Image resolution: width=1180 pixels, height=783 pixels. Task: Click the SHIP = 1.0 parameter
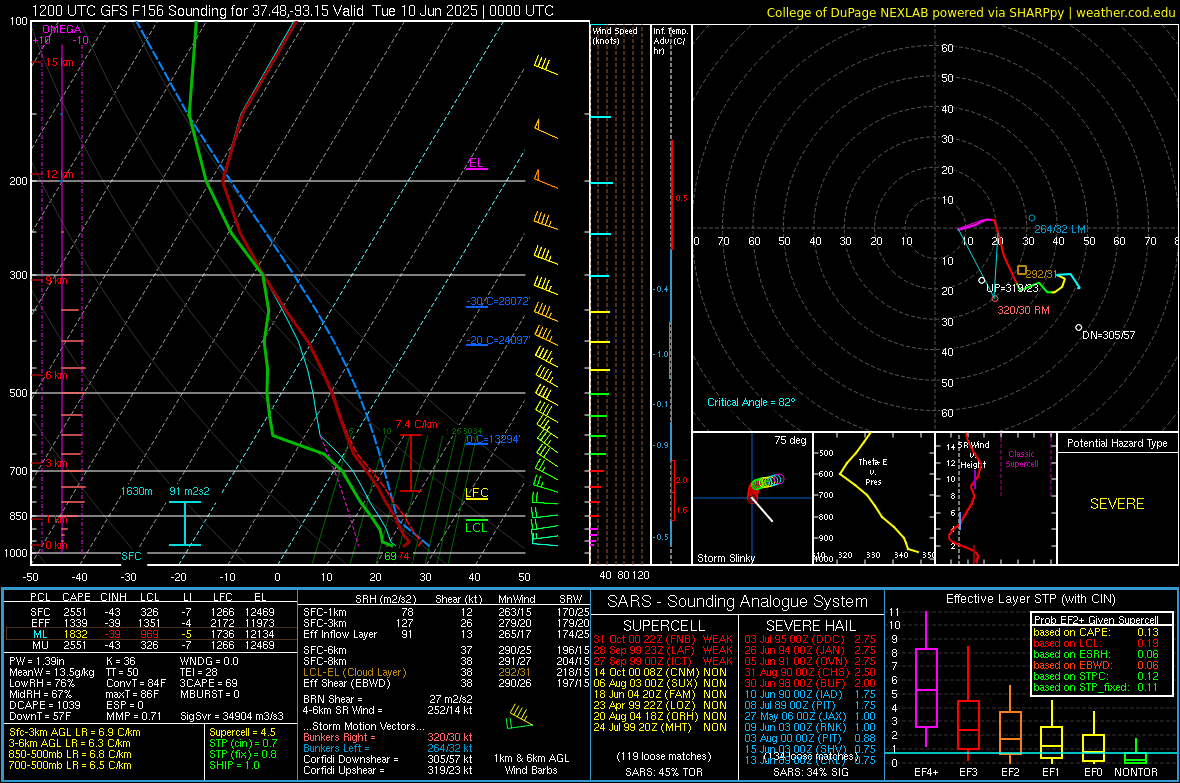pos(234,765)
